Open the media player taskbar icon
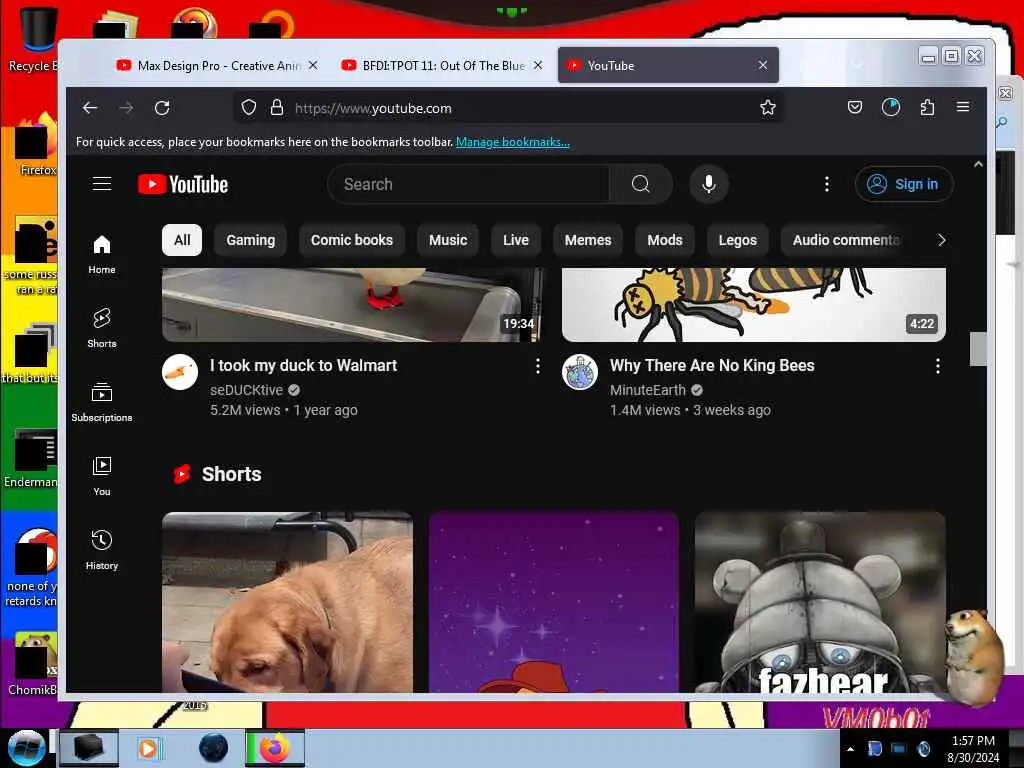This screenshot has height=768, width=1024. [x=149, y=748]
